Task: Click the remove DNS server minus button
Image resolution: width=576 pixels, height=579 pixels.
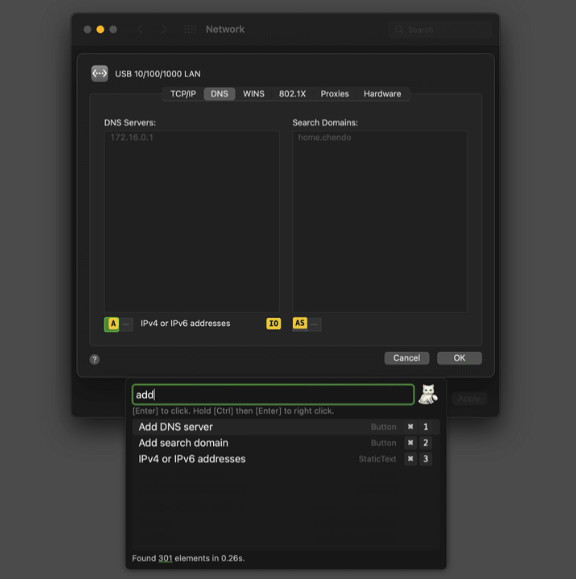Action: [x=126, y=324]
